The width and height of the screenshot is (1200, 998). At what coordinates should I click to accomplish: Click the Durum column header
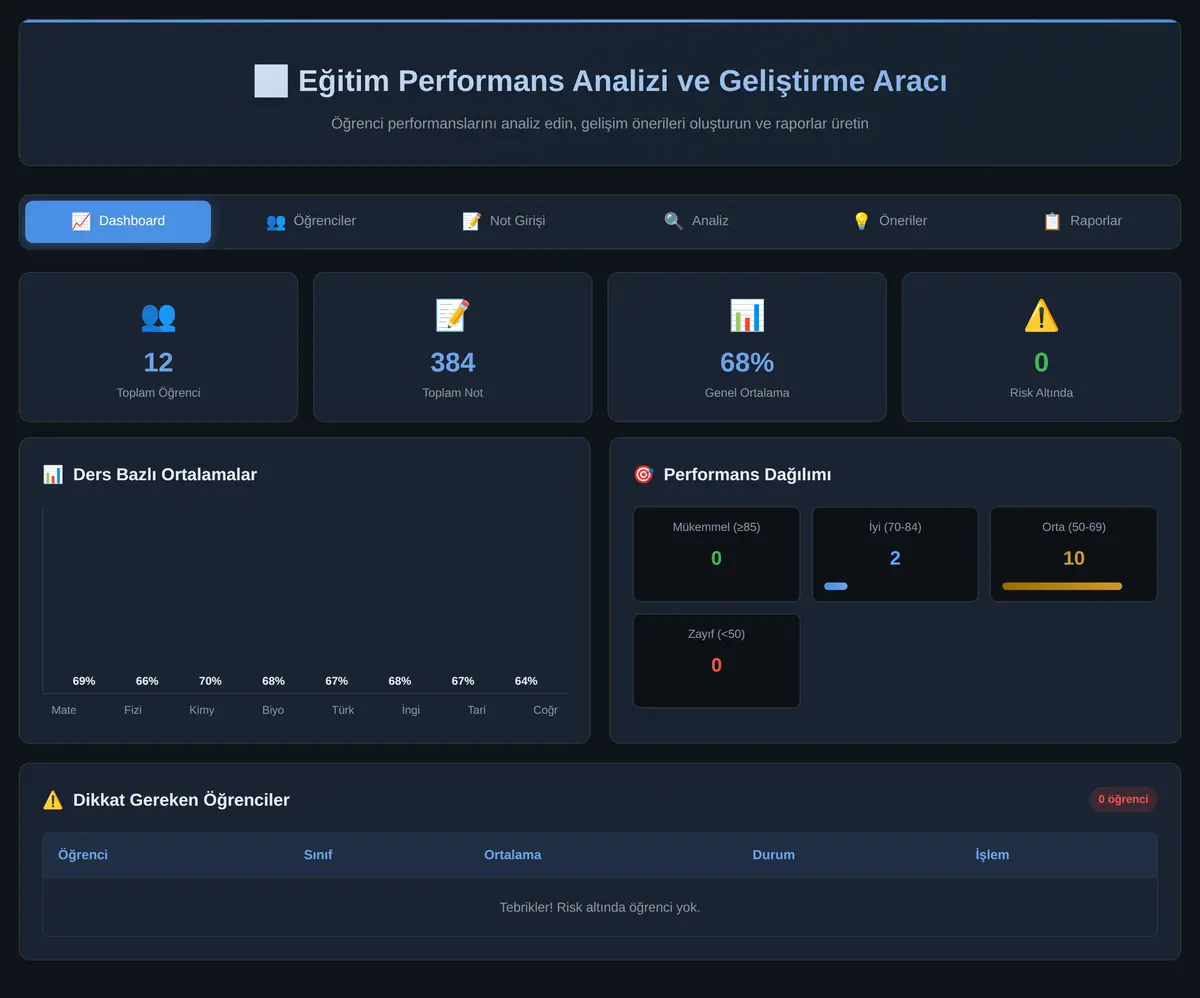(774, 855)
